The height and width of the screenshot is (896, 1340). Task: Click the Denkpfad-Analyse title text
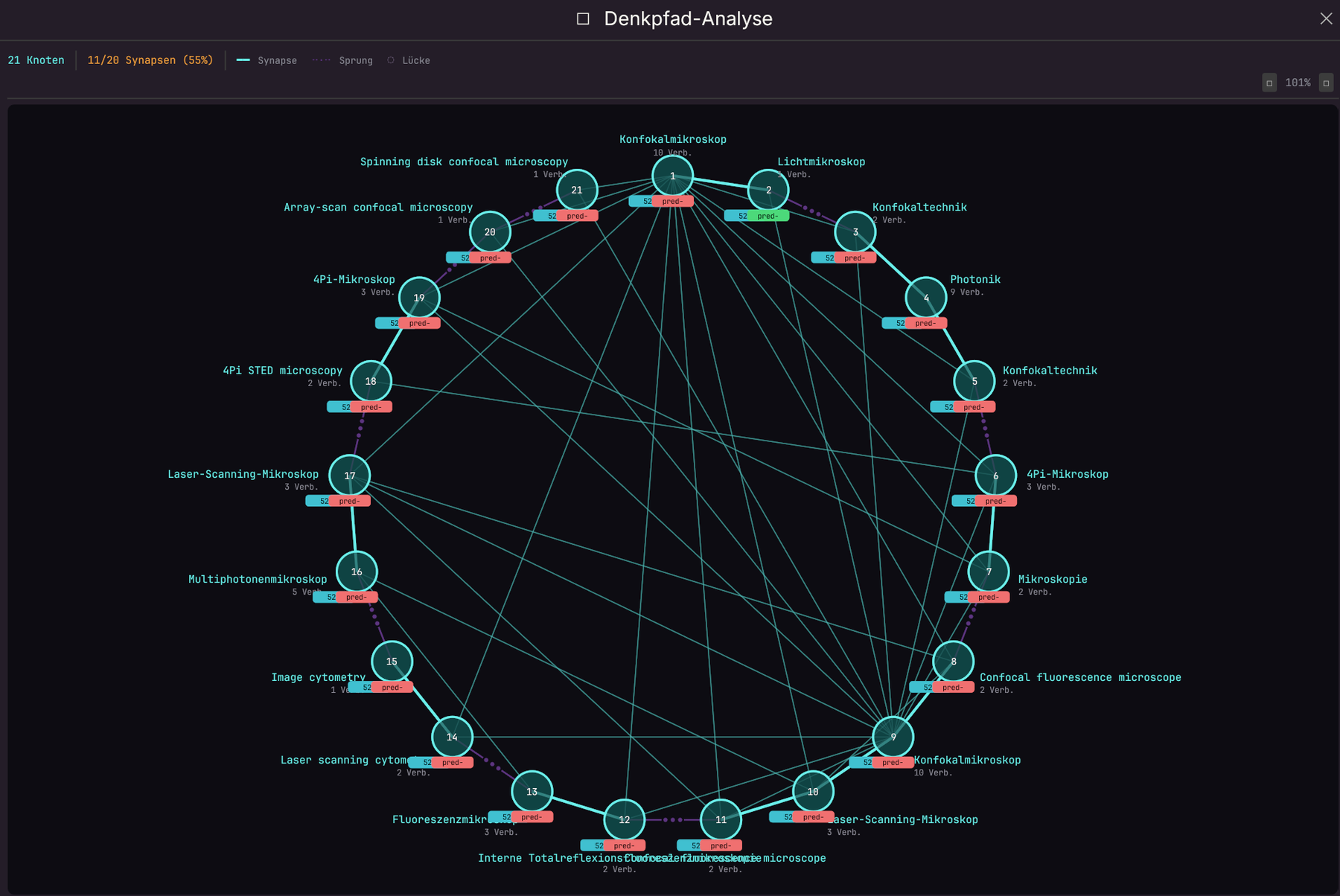pyautogui.click(x=688, y=19)
